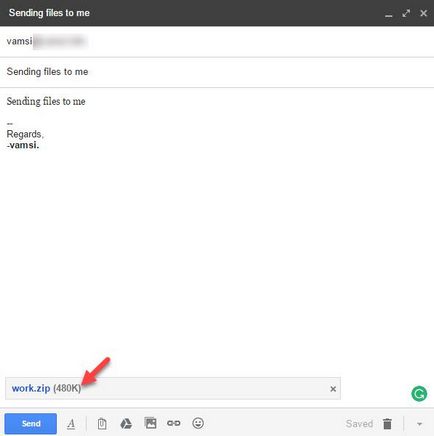
Task: Minimize the compose window
Action: click(388, 14)
